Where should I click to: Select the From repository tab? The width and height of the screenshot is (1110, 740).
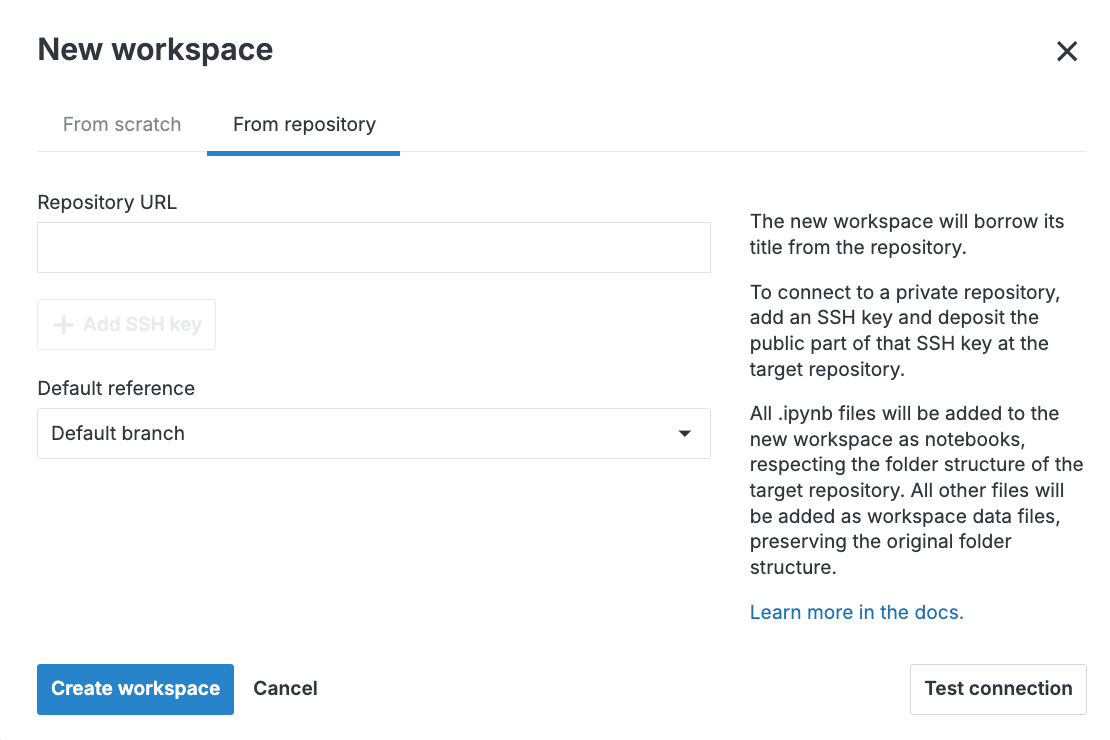(x=303, y=124)
